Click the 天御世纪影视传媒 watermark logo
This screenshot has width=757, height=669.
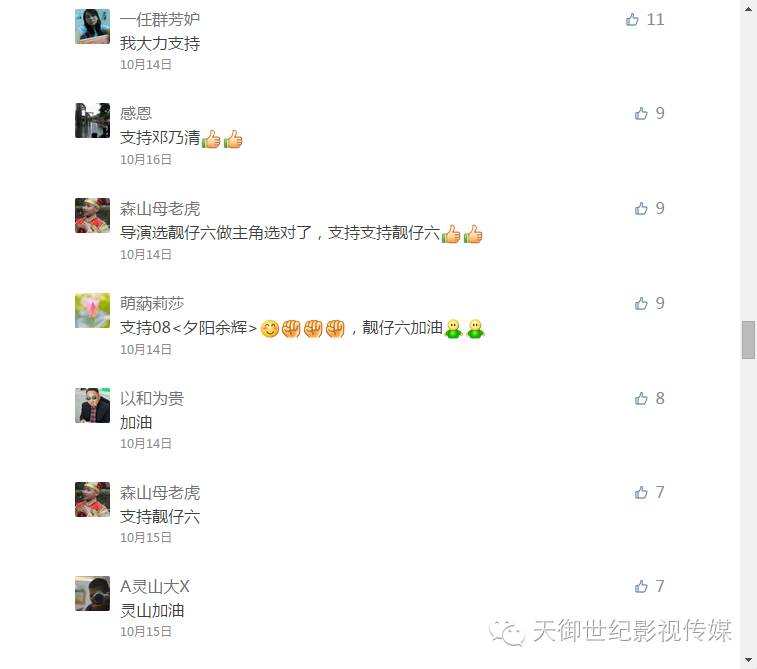(x=610, y=631)
